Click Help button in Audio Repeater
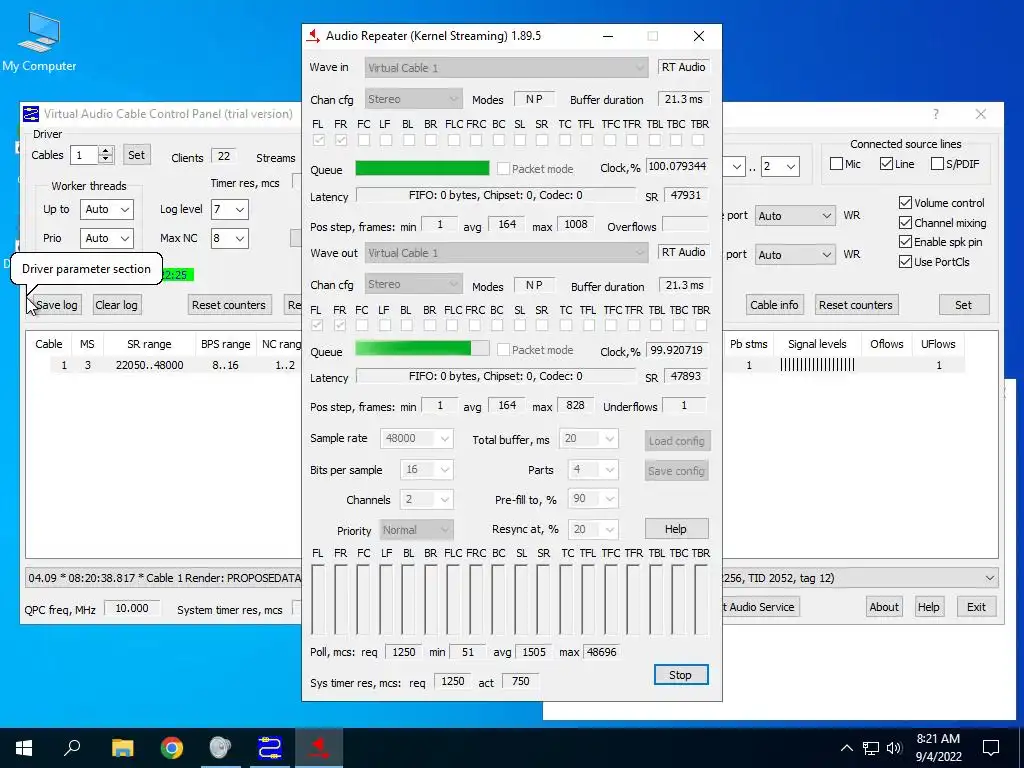This screenshot has width=1024, height=768. tap(677, 529)
